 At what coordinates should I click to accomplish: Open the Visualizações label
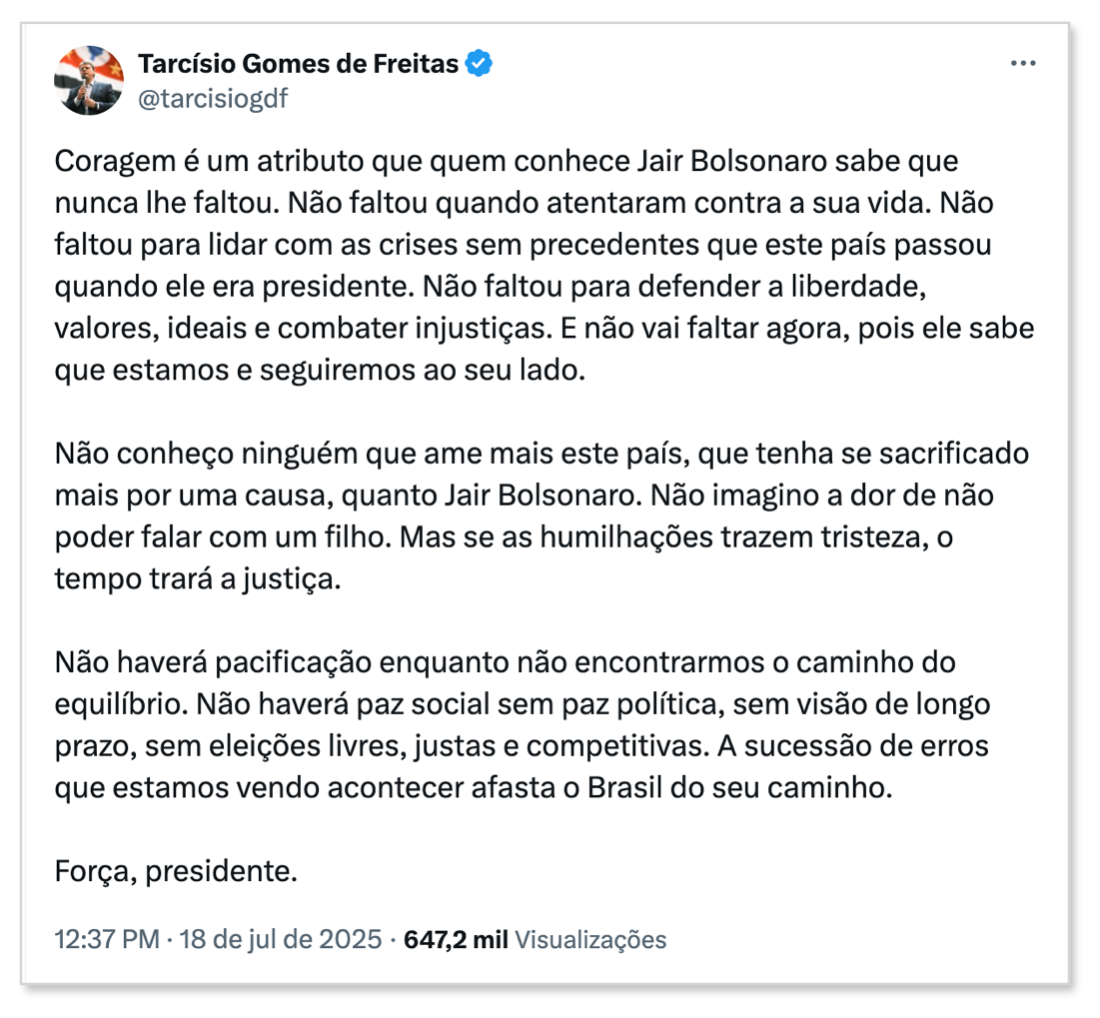tap(591, 939)
